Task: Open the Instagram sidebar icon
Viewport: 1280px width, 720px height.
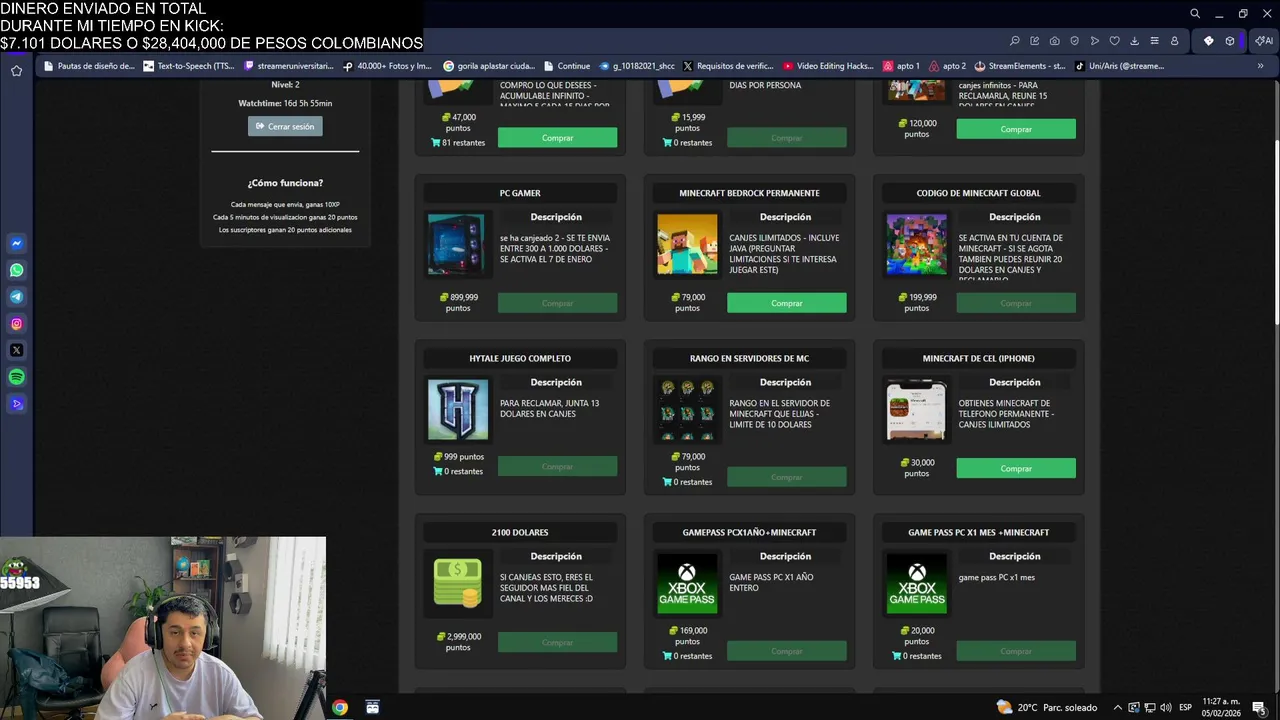Action: pos(17,324)
